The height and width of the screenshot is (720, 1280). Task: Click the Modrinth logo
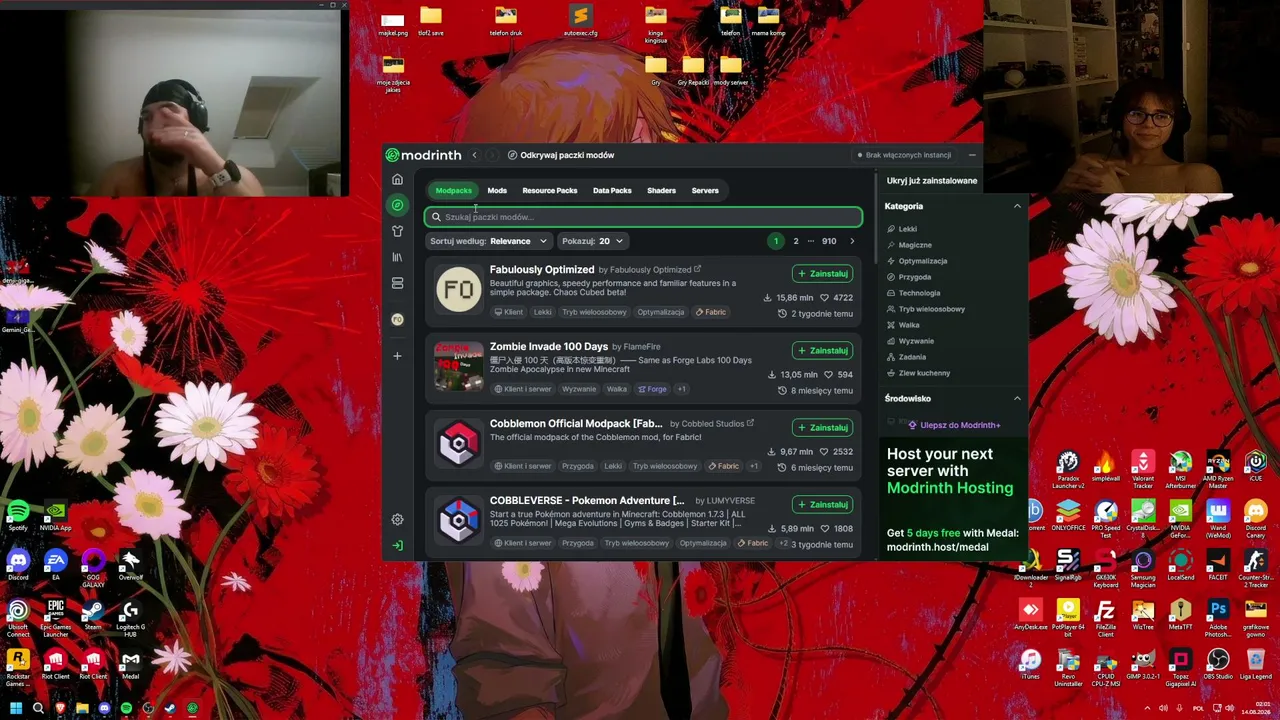click(424, 155)
